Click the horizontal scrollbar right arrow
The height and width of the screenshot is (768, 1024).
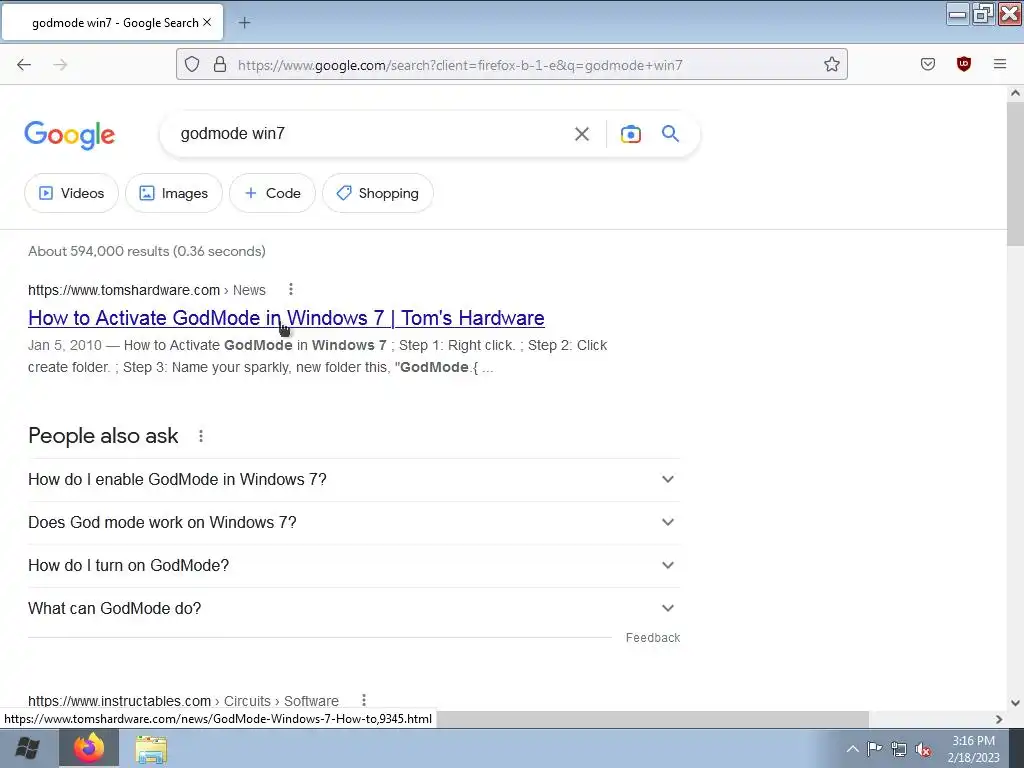coord(999,719)
